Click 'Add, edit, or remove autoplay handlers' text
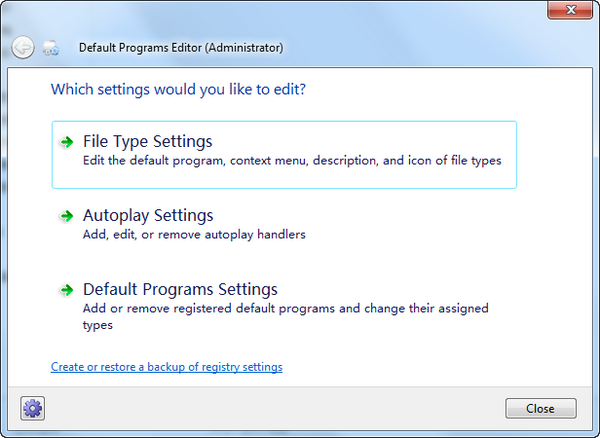The height and width of the screenshot is (438, 600). tap(194, 235)
